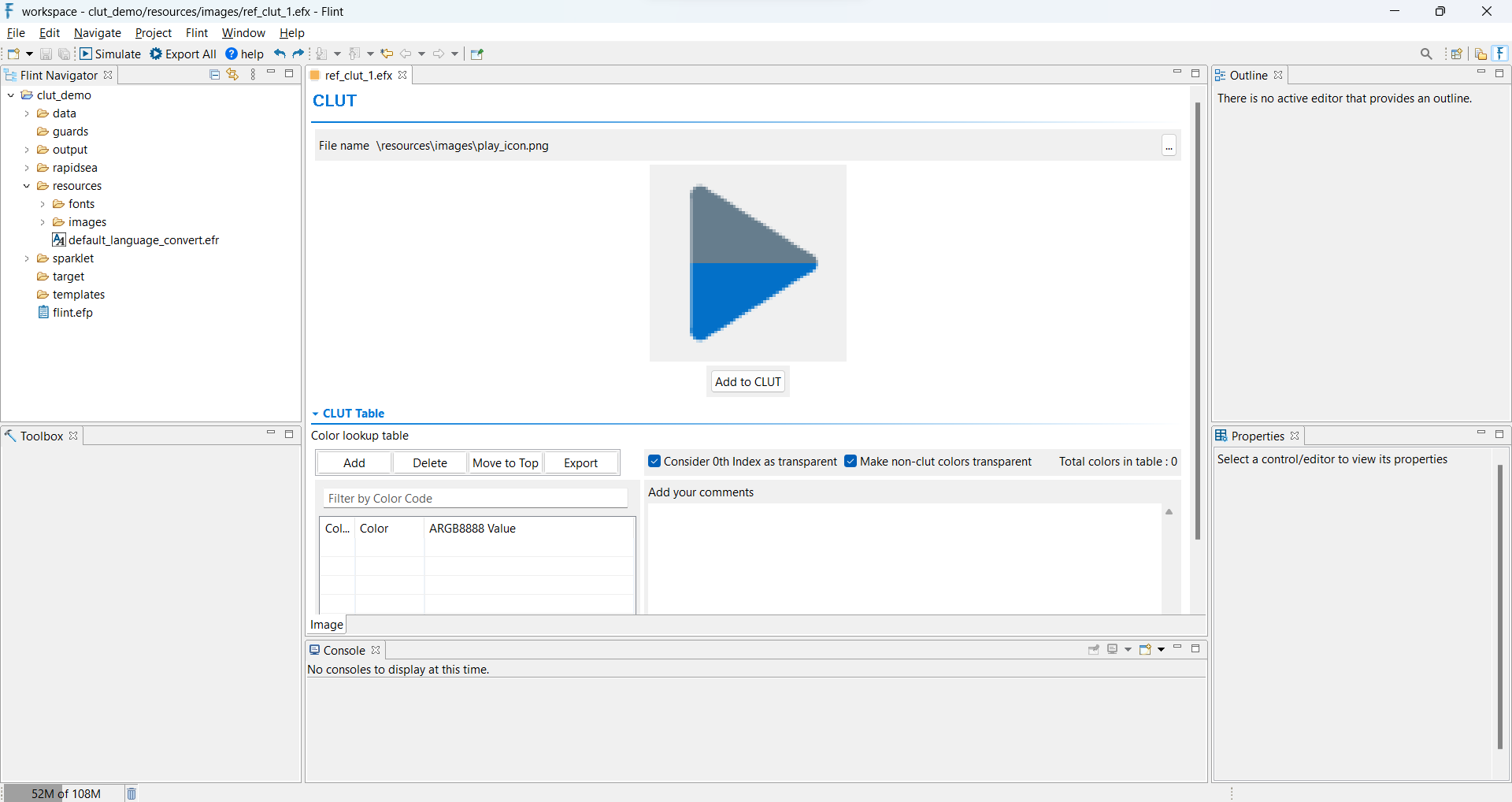Open the Project menu

click(x=153, y=33)
